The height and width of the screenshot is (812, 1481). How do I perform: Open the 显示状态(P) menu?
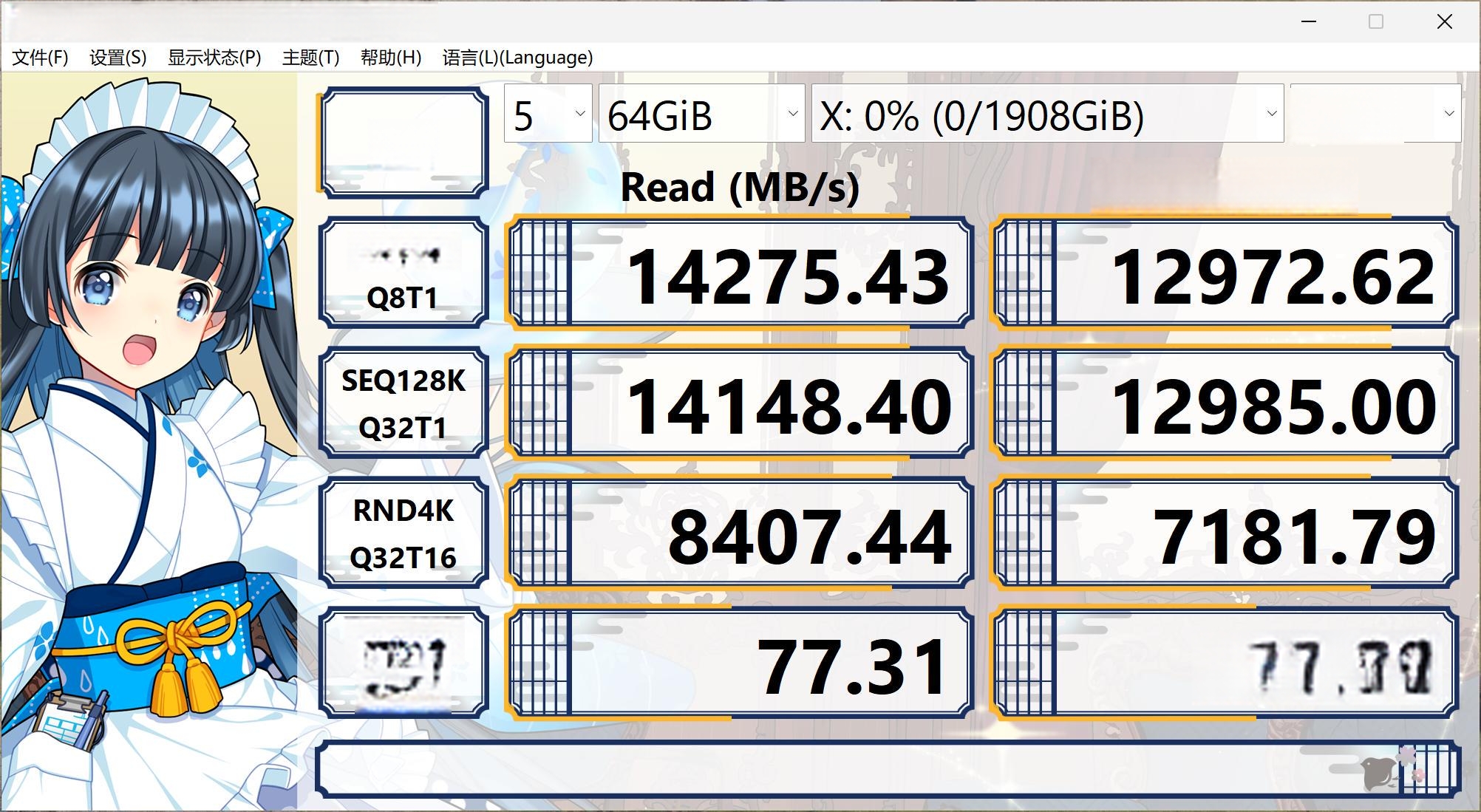point(214,58)
